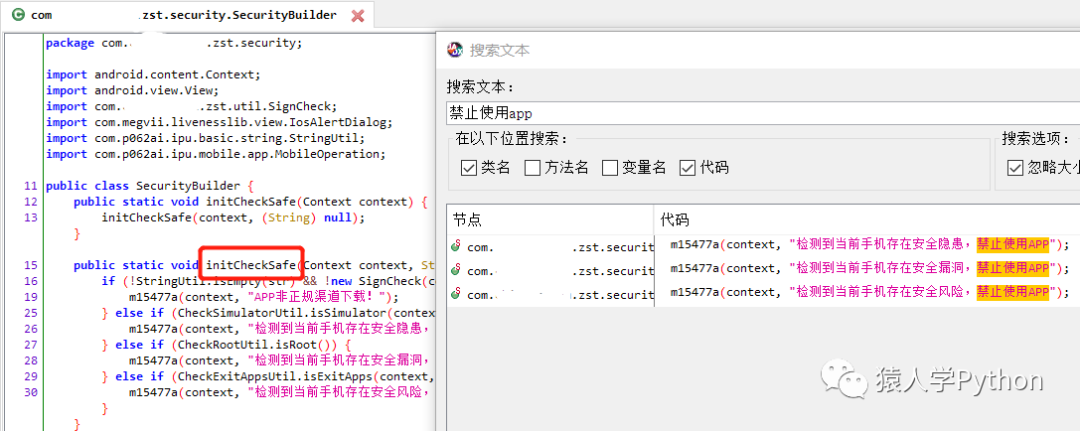Click CheckExitAppsUtil.isExitApps call on line 29
Image resolution: width=1080 pixels, height=431 pixels.
point(275,377)
